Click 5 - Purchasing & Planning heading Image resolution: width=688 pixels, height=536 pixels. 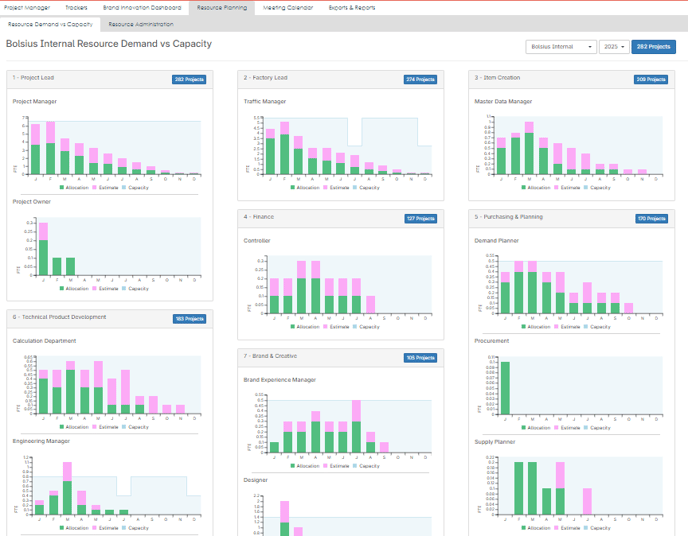(509, 217)
